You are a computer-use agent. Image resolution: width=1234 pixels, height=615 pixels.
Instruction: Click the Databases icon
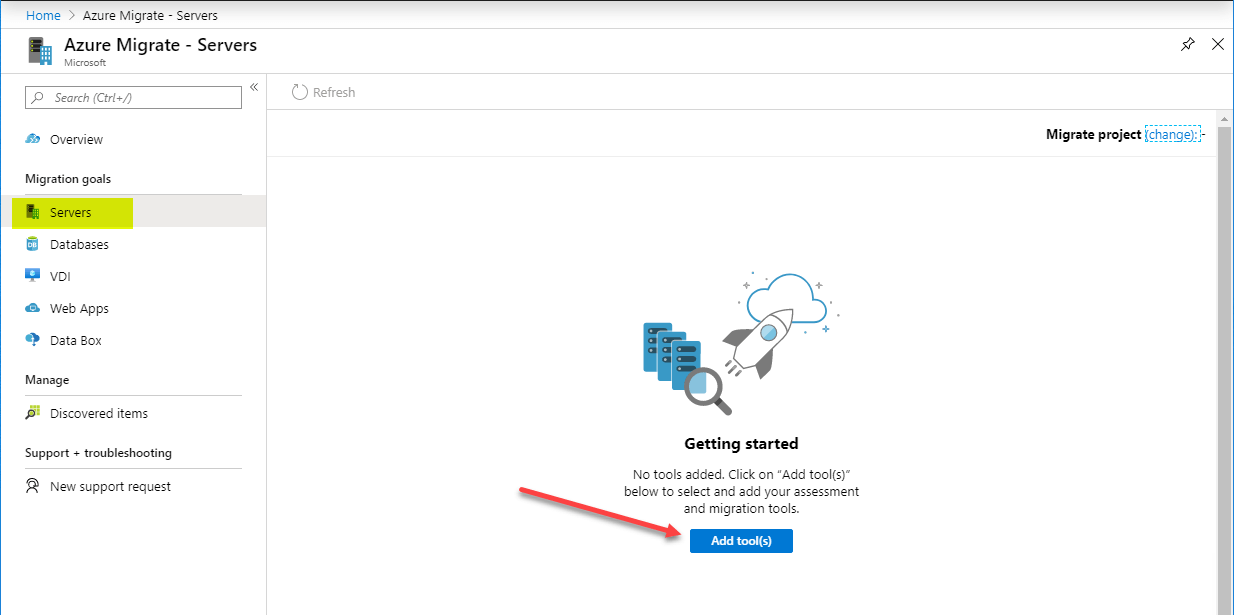point(33,244)
